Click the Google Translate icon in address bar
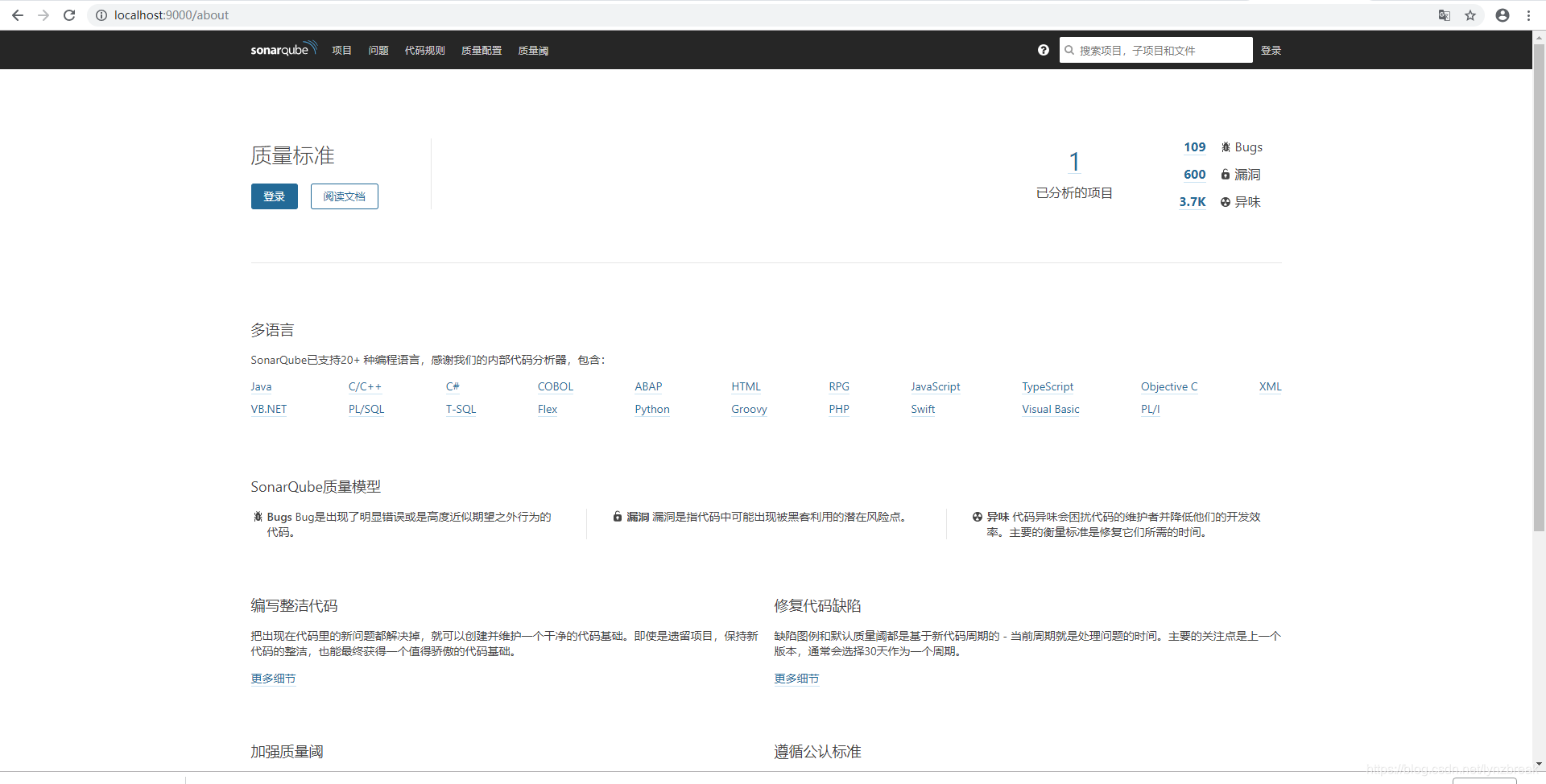 click(x=1444, y=15)
